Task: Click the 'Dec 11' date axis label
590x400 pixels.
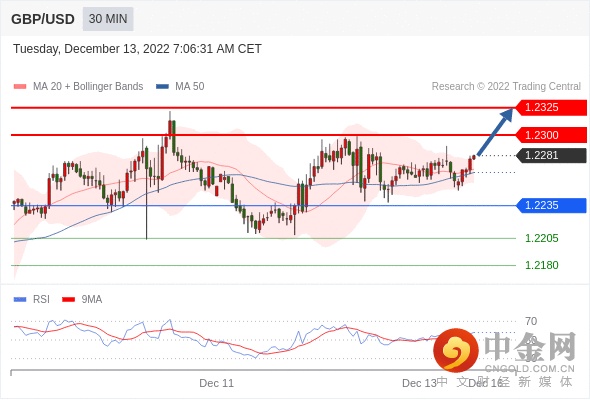Action: tap(216, 383)
